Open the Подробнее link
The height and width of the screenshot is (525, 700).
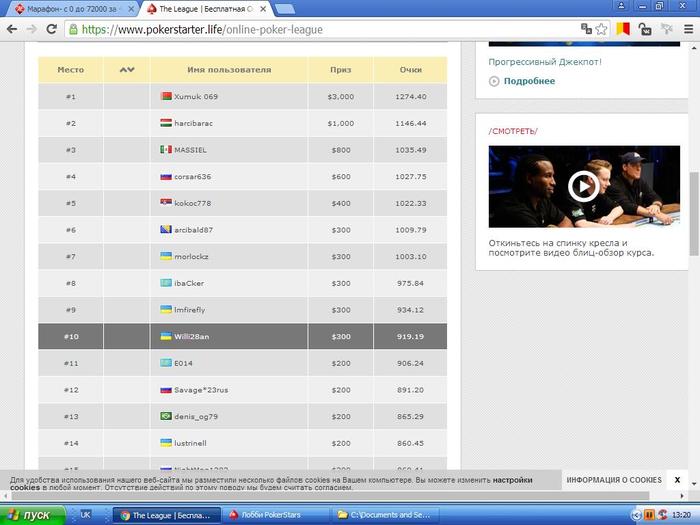tap(529, 81)
